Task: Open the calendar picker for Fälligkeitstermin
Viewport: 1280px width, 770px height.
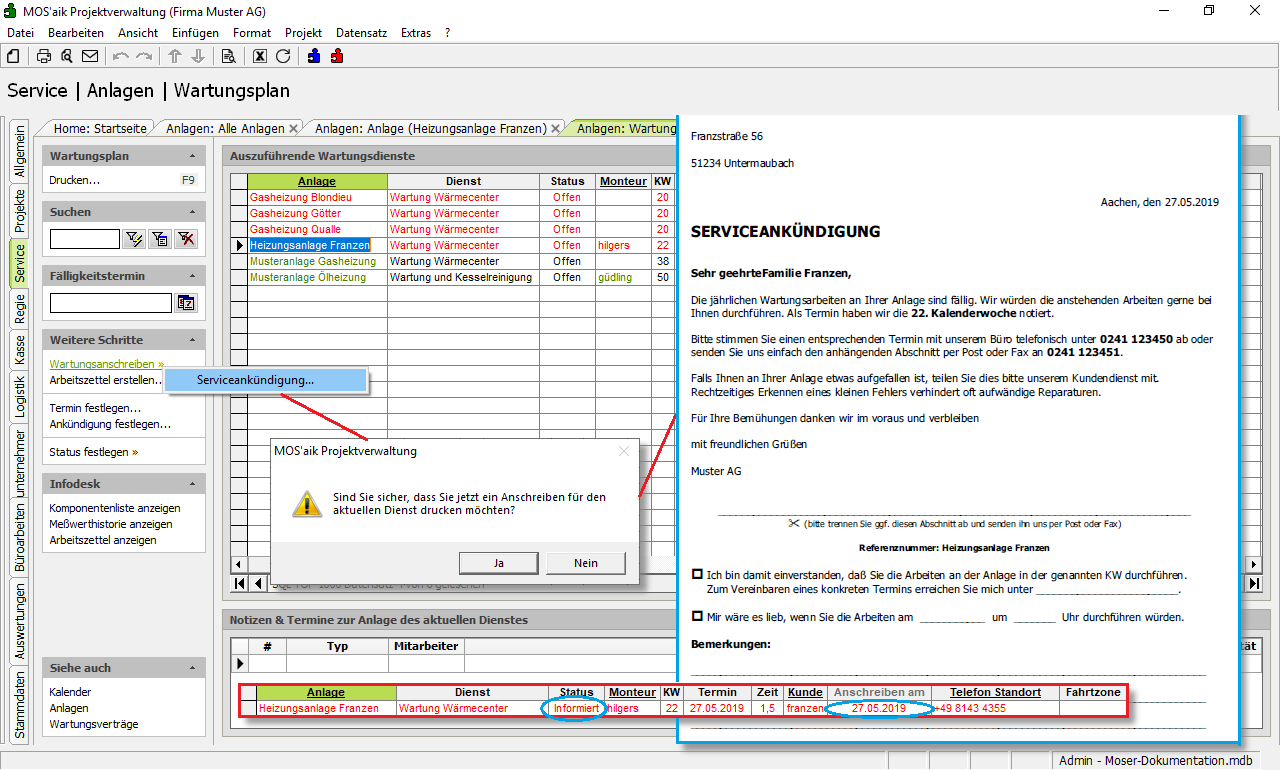Action: pos(186,303)
